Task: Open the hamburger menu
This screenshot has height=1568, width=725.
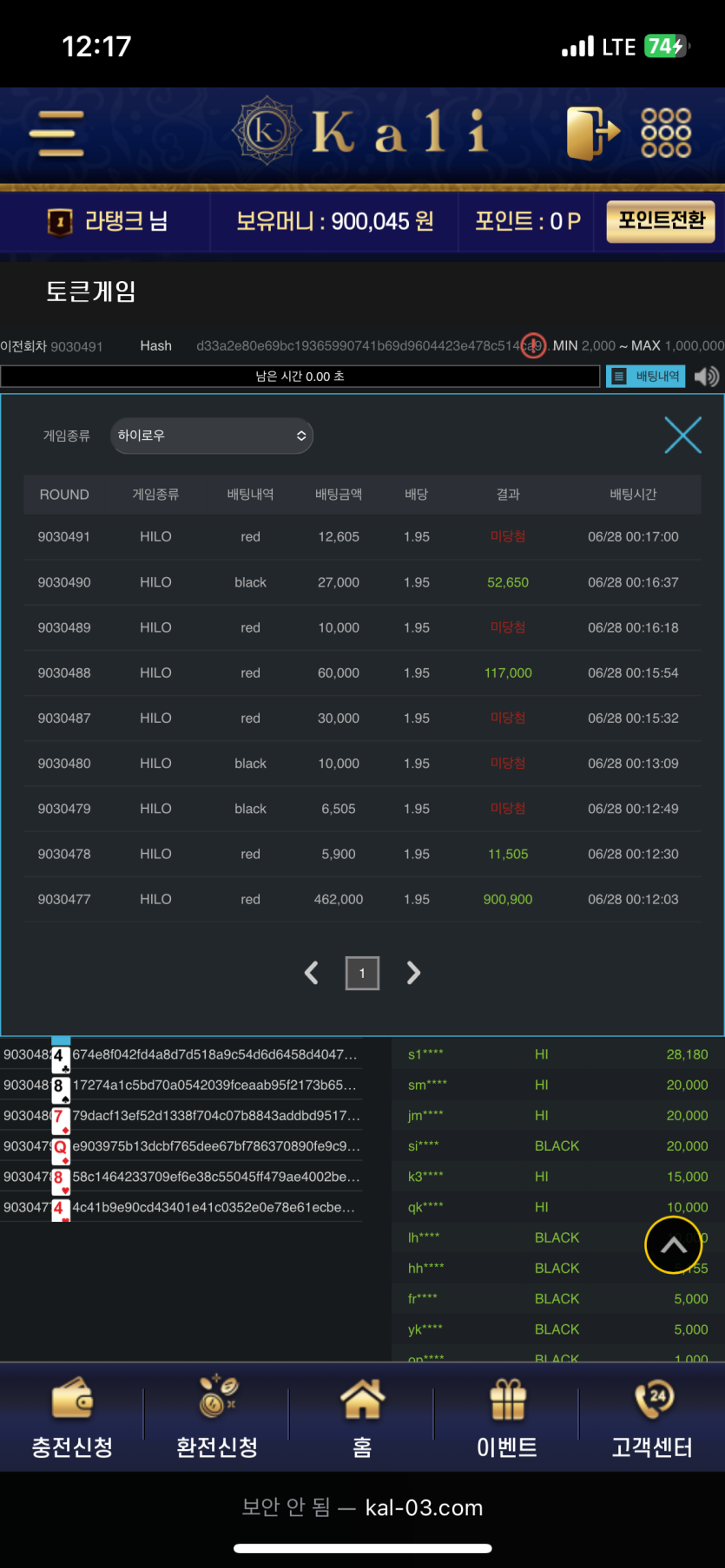Action: pos(56,134)
